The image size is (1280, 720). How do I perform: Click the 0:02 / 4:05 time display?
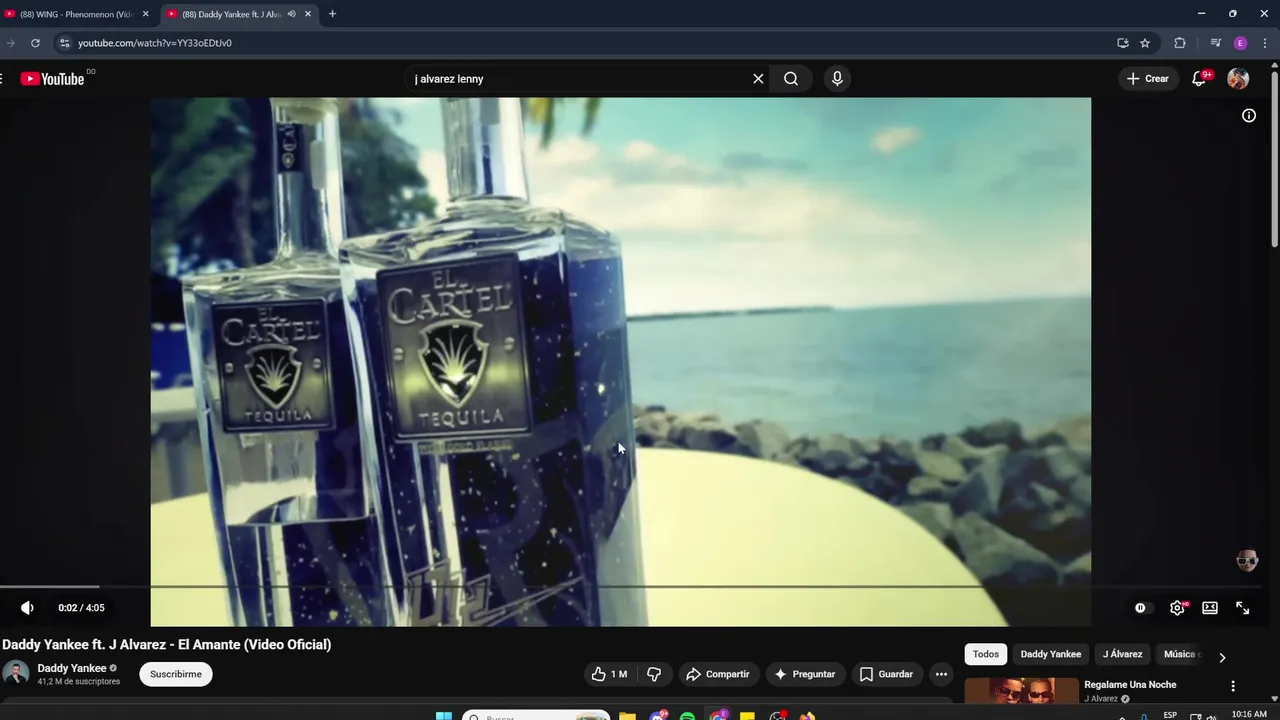coord(81,608)
